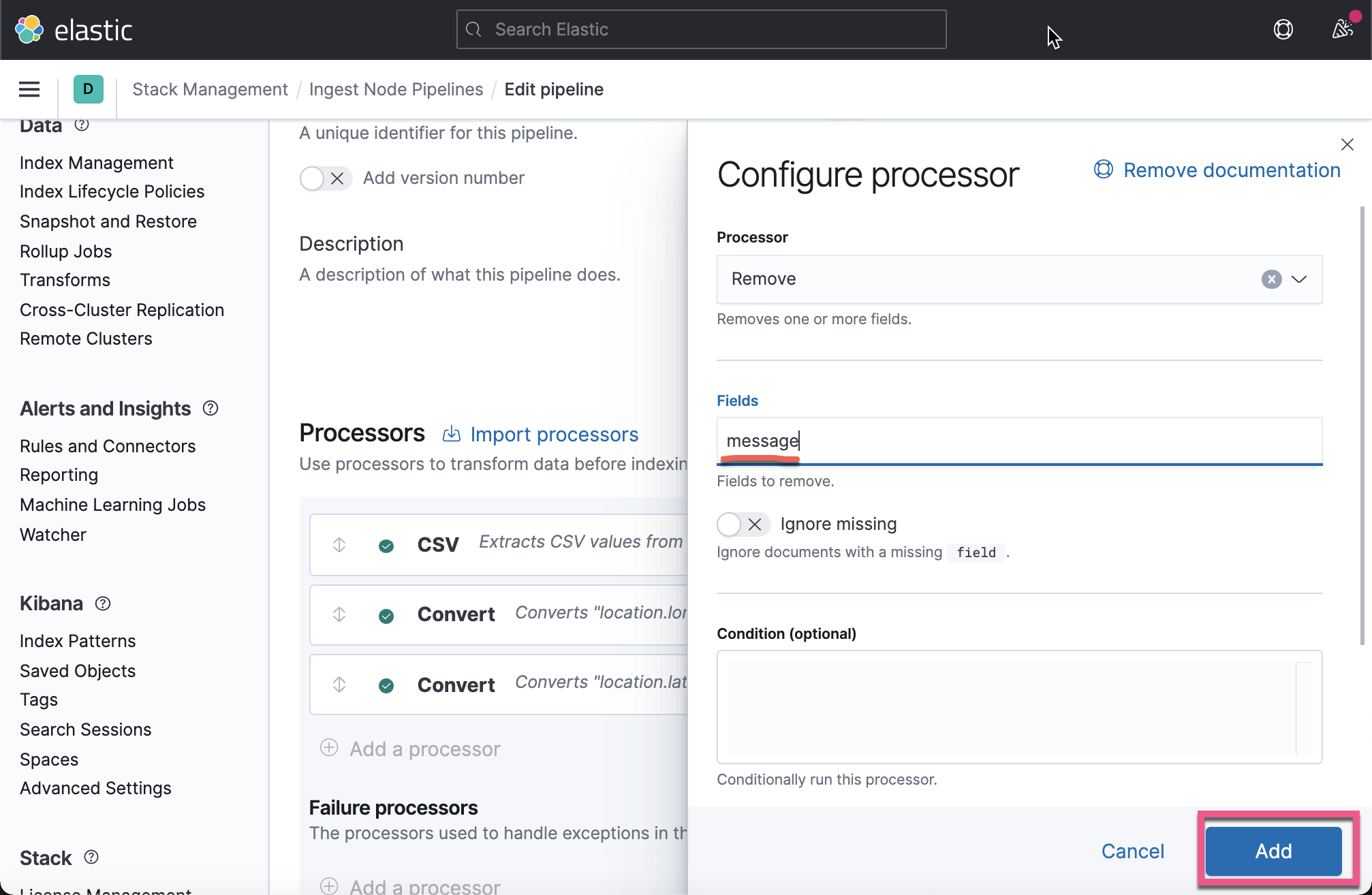Click the help globe icon in header
1372x895 pixels.
click(x=1283, y=29)
